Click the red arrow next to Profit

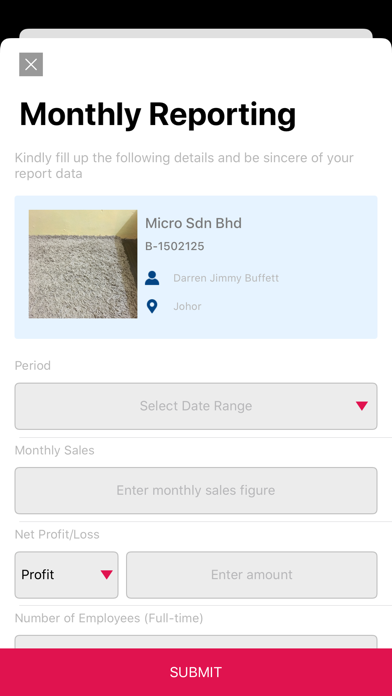[x=107, y=575]
